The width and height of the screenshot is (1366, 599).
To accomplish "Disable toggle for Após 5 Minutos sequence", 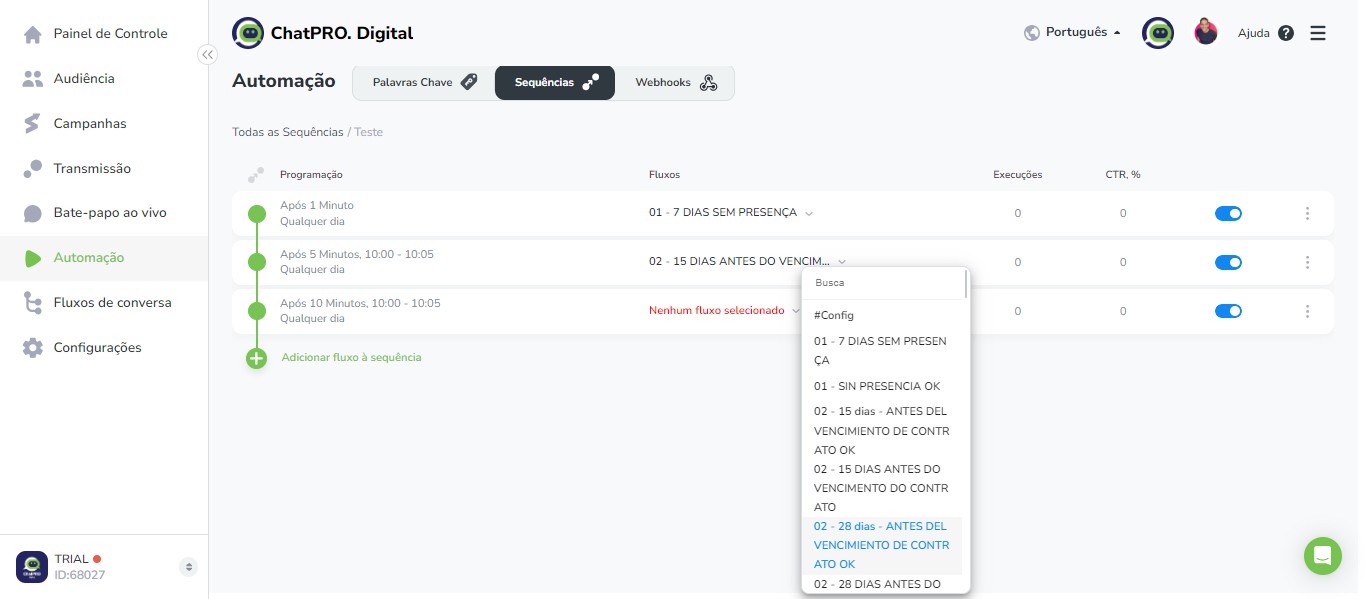I will click(1228, 262).
